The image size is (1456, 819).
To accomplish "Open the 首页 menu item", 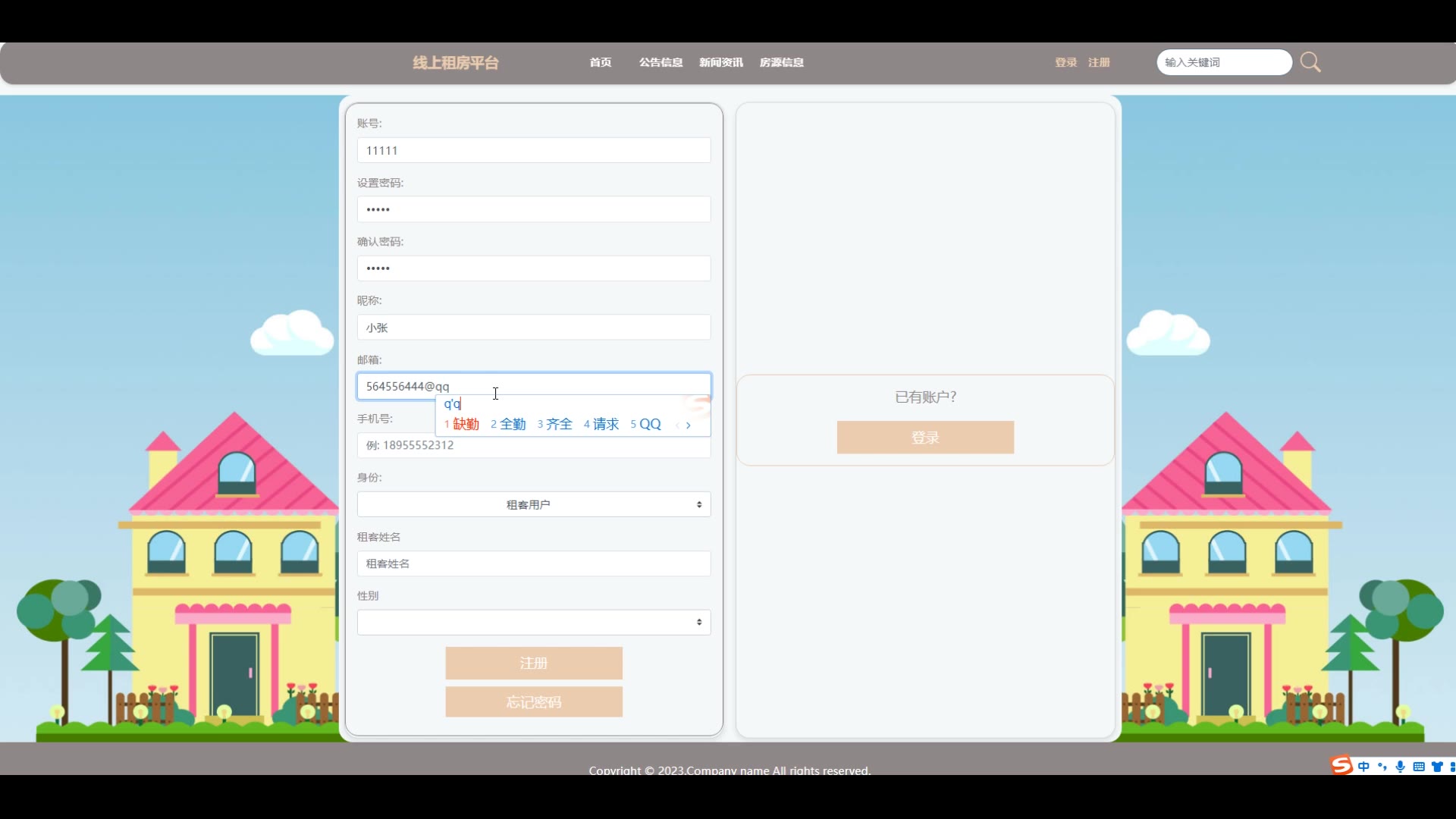I will tap(600, 62).
